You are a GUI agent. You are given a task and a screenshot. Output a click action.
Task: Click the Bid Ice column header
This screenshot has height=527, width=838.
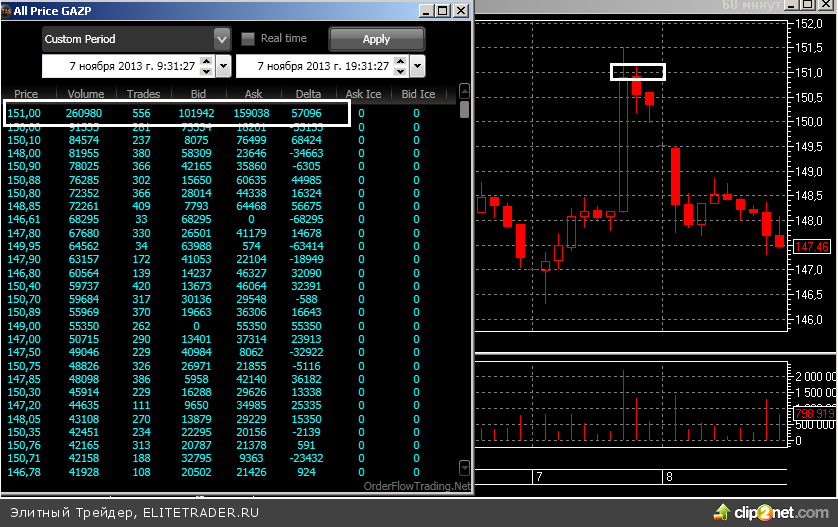tap(418, 94)
